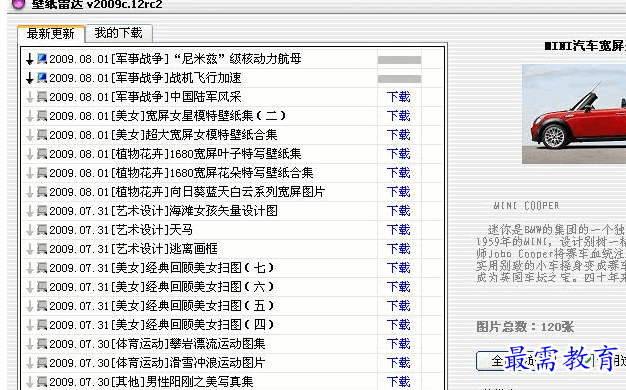Viewport: 626px width, 390px height.
Task: Click the download progress bar for “尼米兹”级核动力航母
Action: pyautogui.click(x=399, y=60)
